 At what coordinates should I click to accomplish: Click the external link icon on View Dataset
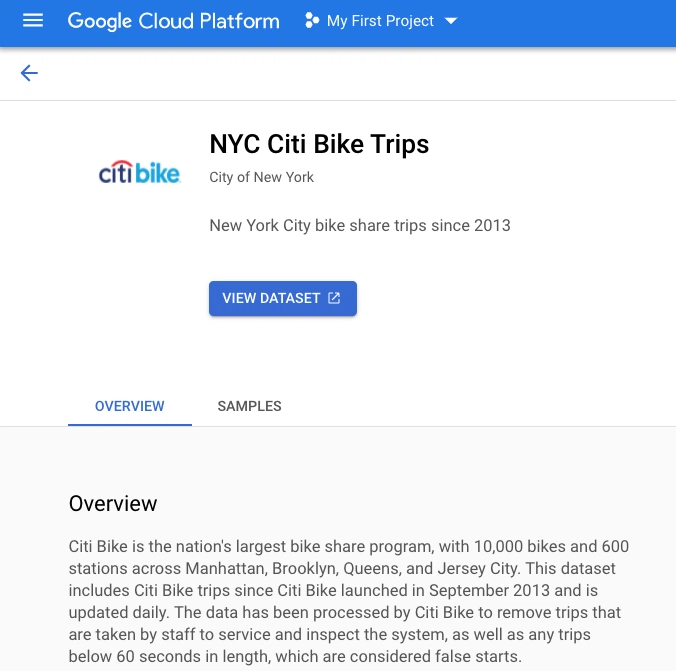pyautogui.click(x=335, y=298)
